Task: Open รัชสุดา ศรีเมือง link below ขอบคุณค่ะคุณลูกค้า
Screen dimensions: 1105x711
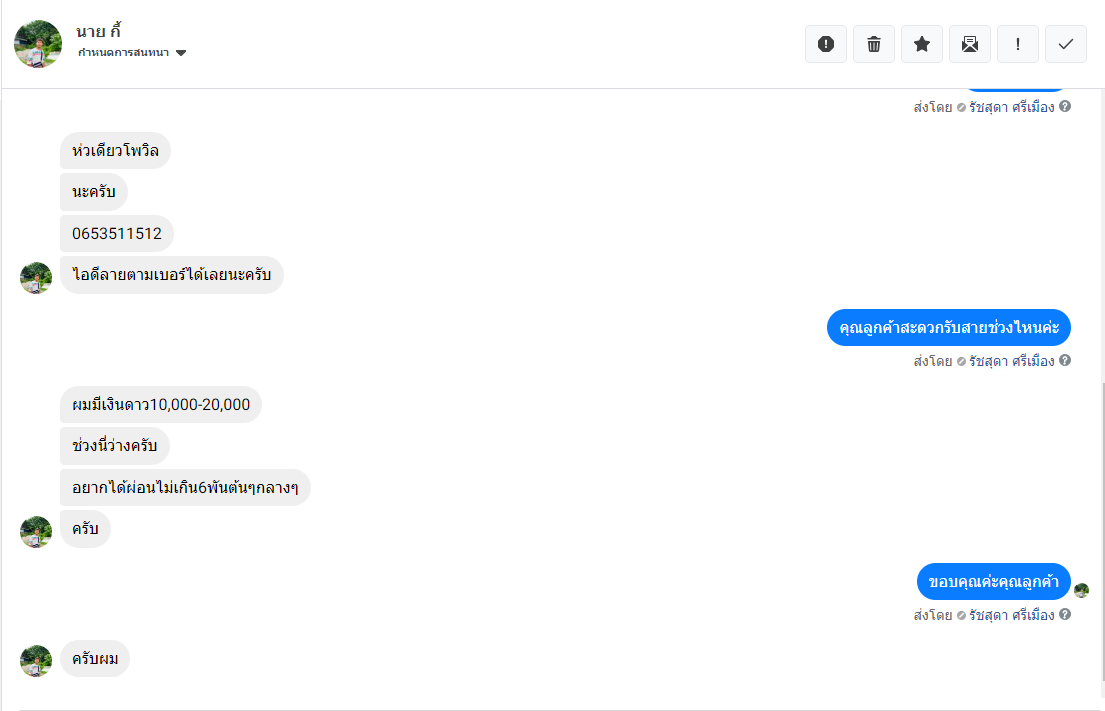Action: pyautogui.click(x=1011, y=615)
